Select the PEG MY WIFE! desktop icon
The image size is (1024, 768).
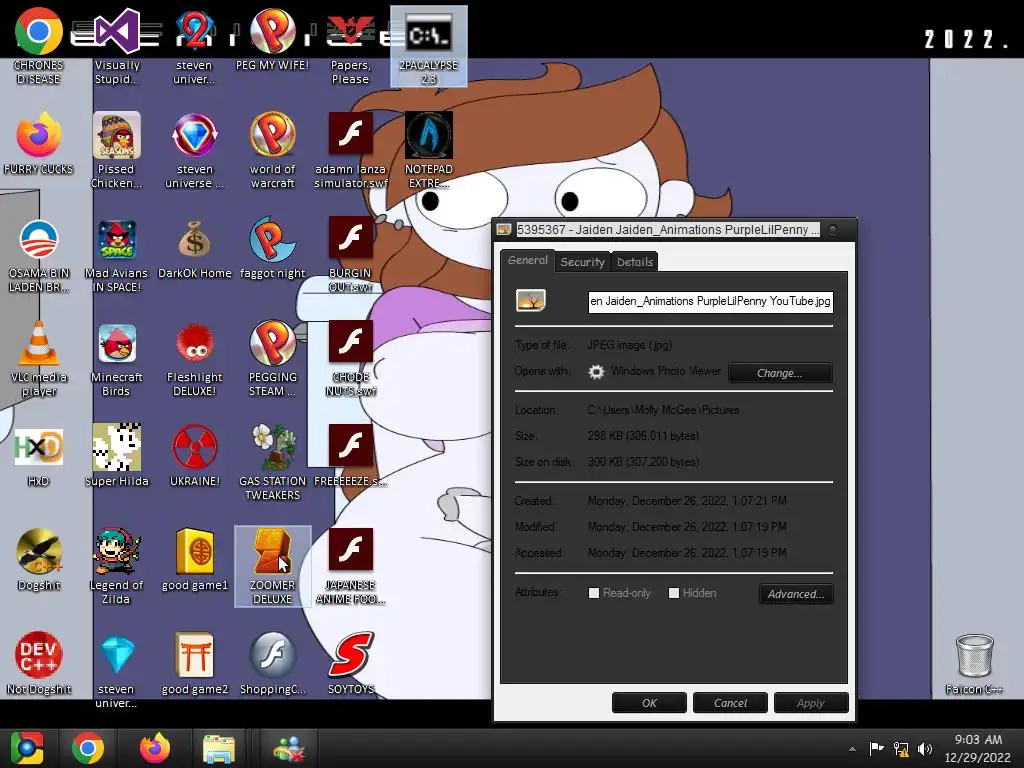pos(272,39)
